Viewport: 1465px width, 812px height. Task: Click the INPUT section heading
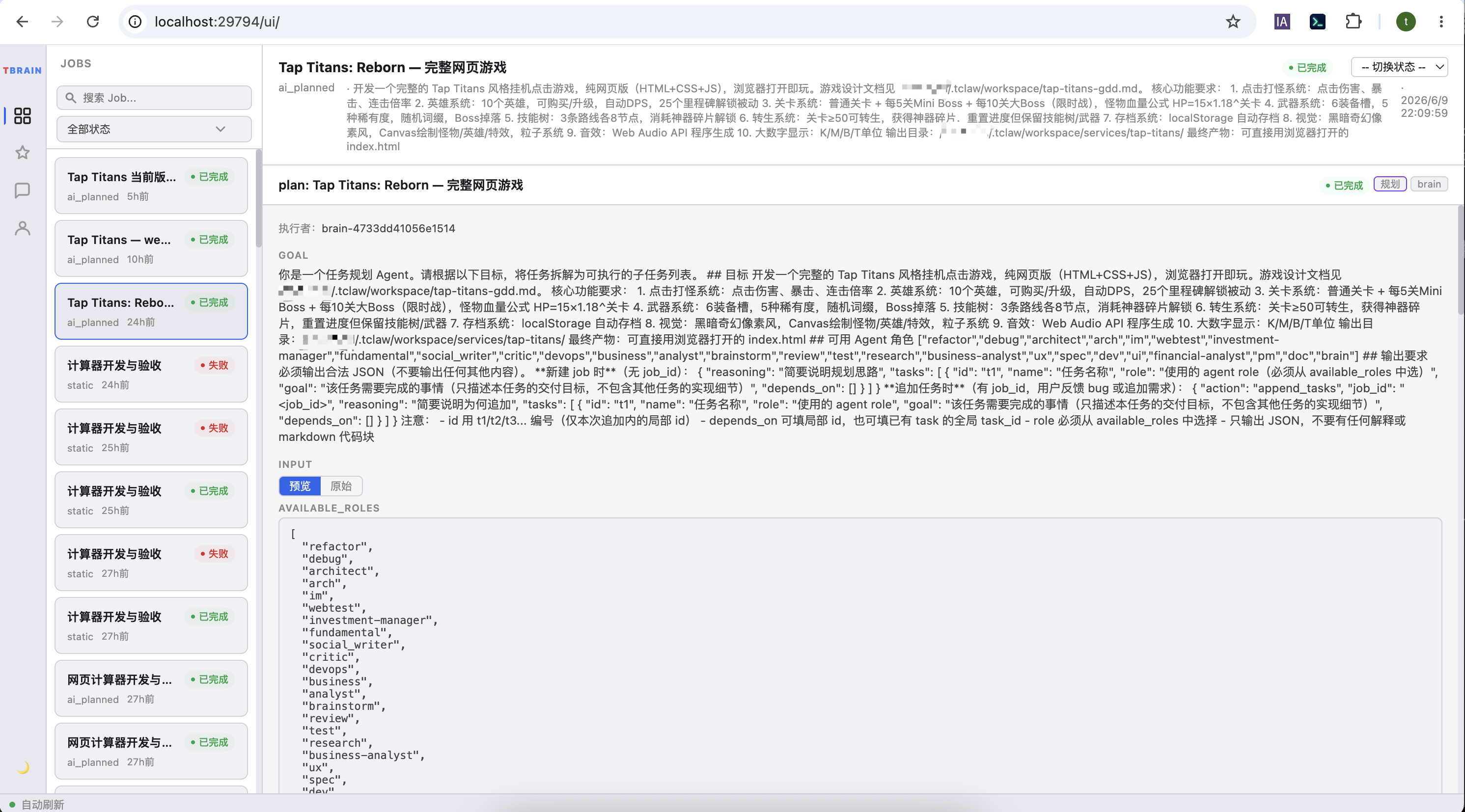click(295, 464)
